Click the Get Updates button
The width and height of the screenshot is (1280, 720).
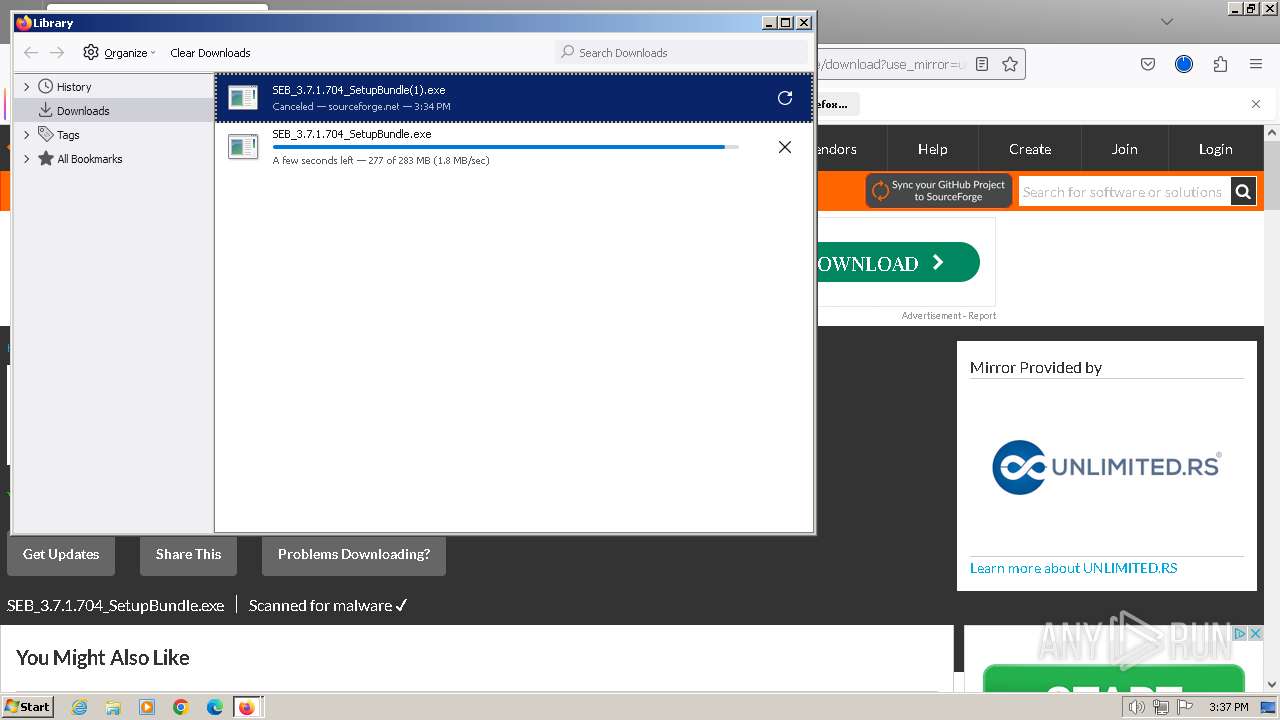(61, 555)
